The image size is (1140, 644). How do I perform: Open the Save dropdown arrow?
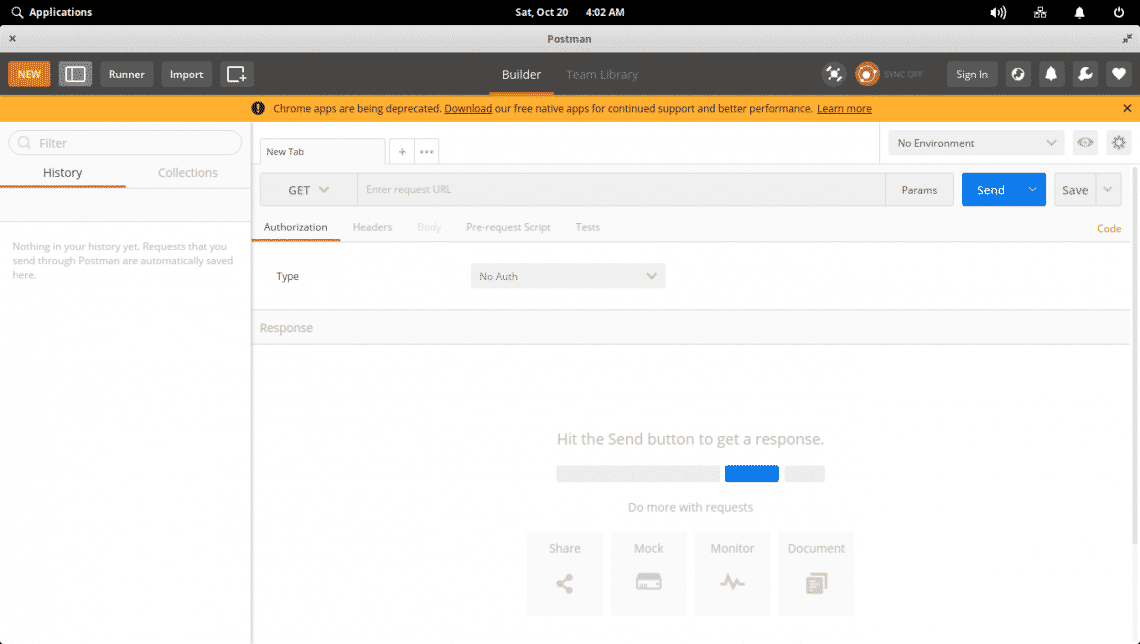point(1108,190)
